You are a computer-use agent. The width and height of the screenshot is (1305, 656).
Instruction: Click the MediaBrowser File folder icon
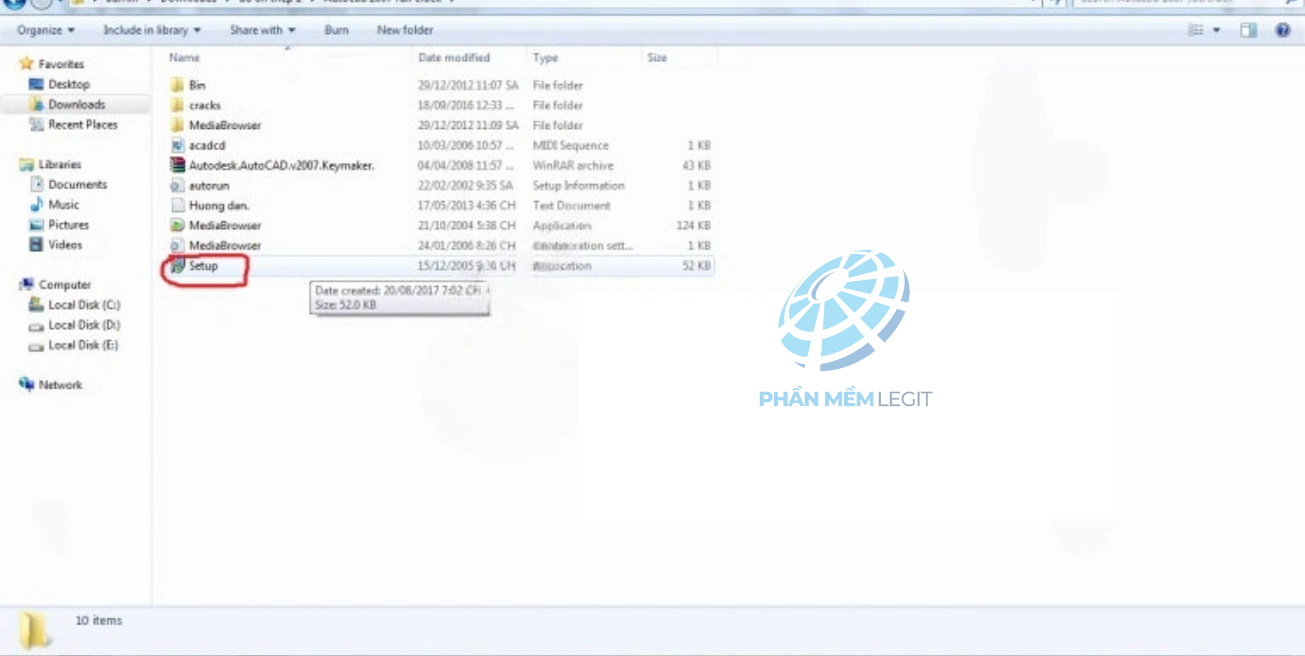coord(177,125)
